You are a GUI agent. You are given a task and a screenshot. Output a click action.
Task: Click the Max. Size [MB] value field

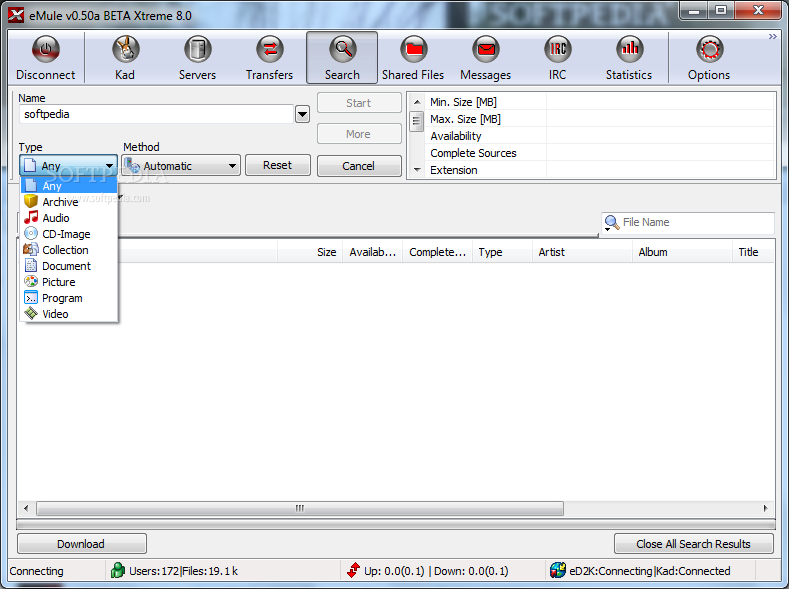click(660, 119)
